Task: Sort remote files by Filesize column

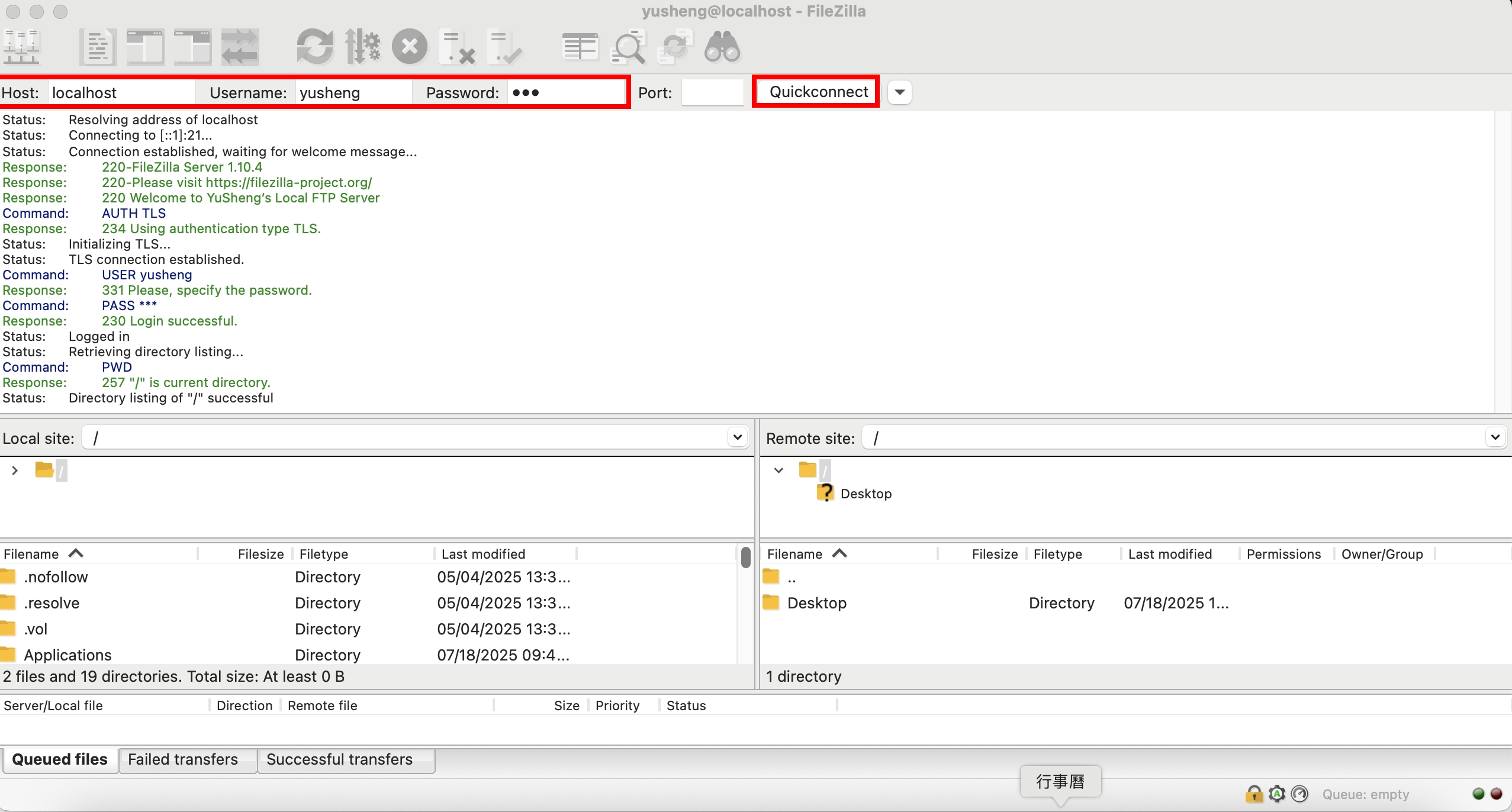Action: 983,554
